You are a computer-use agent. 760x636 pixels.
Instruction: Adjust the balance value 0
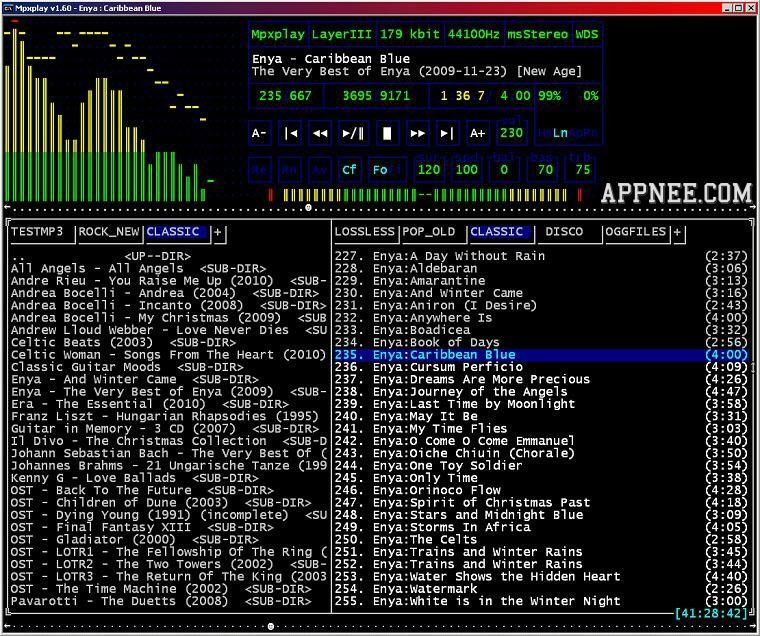[x=504, y=170]
